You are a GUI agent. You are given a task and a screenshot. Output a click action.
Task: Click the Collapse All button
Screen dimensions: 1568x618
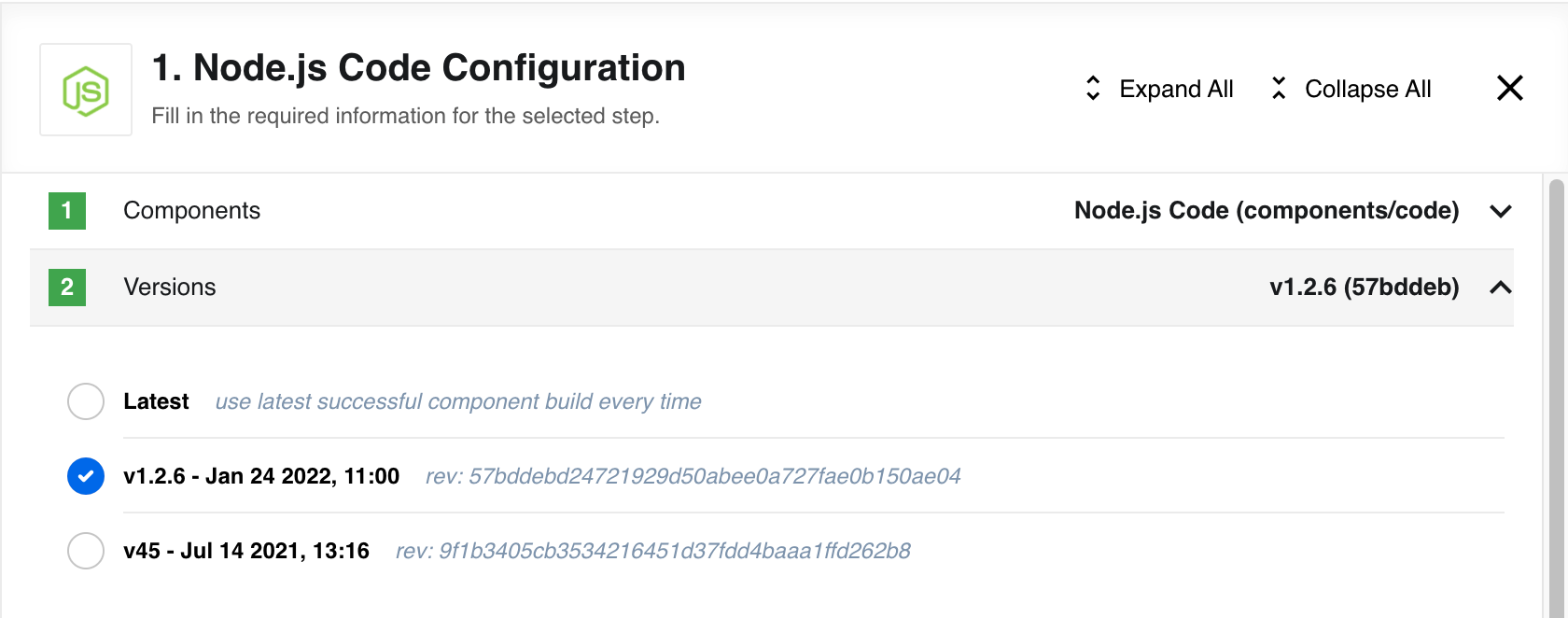1351,89
